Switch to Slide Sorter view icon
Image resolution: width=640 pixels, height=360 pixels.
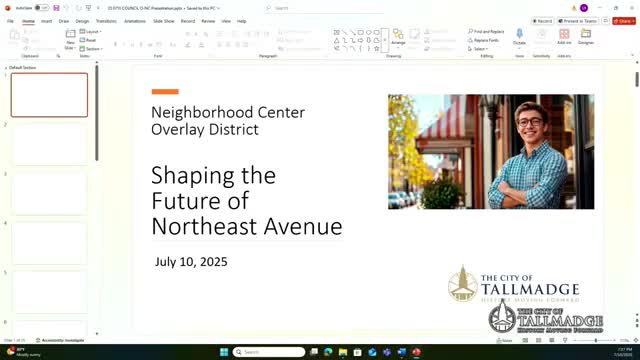coord(538,340)
